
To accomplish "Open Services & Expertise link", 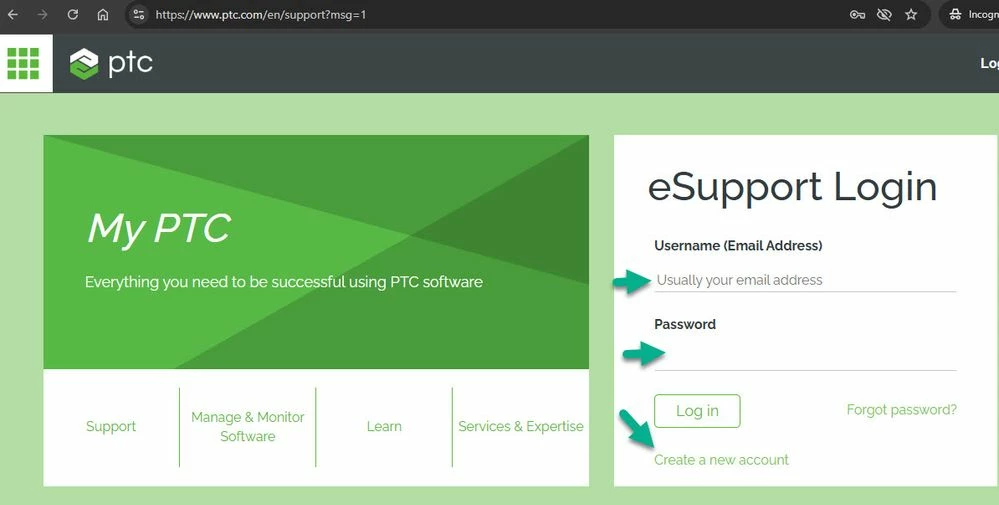I will (521, 427).
